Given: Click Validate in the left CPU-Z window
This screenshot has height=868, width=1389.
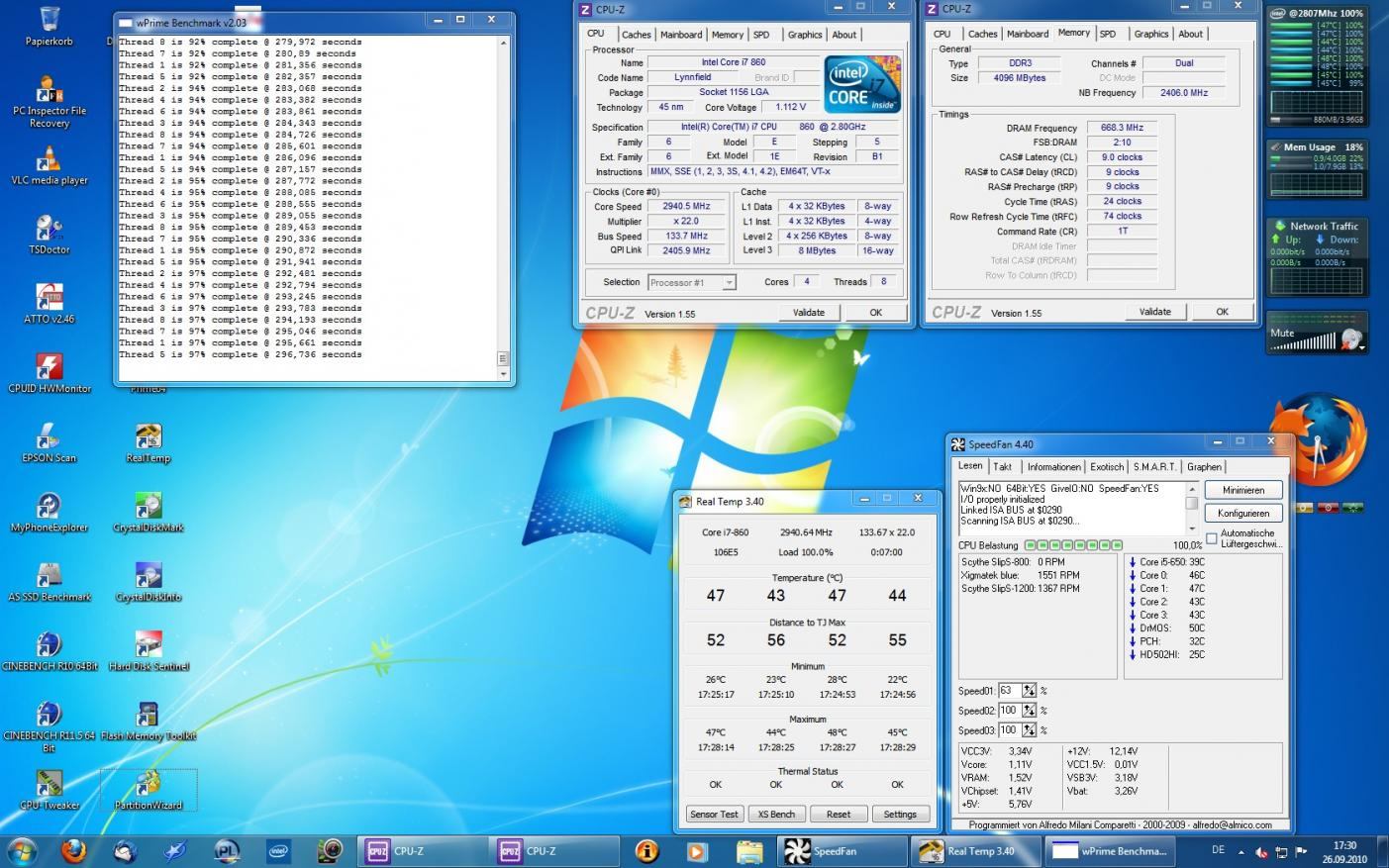Looking at the screenshot, I should pos(809,313).
